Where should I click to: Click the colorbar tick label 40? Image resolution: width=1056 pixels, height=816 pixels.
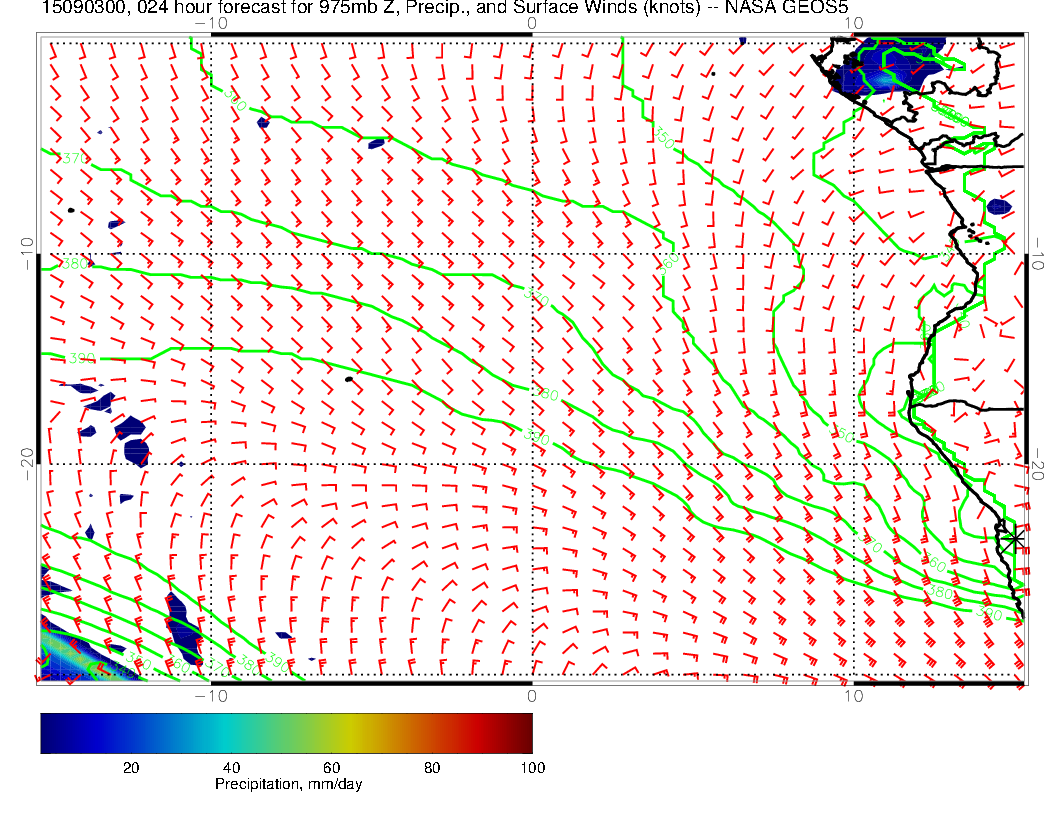(x=231, y=768)
